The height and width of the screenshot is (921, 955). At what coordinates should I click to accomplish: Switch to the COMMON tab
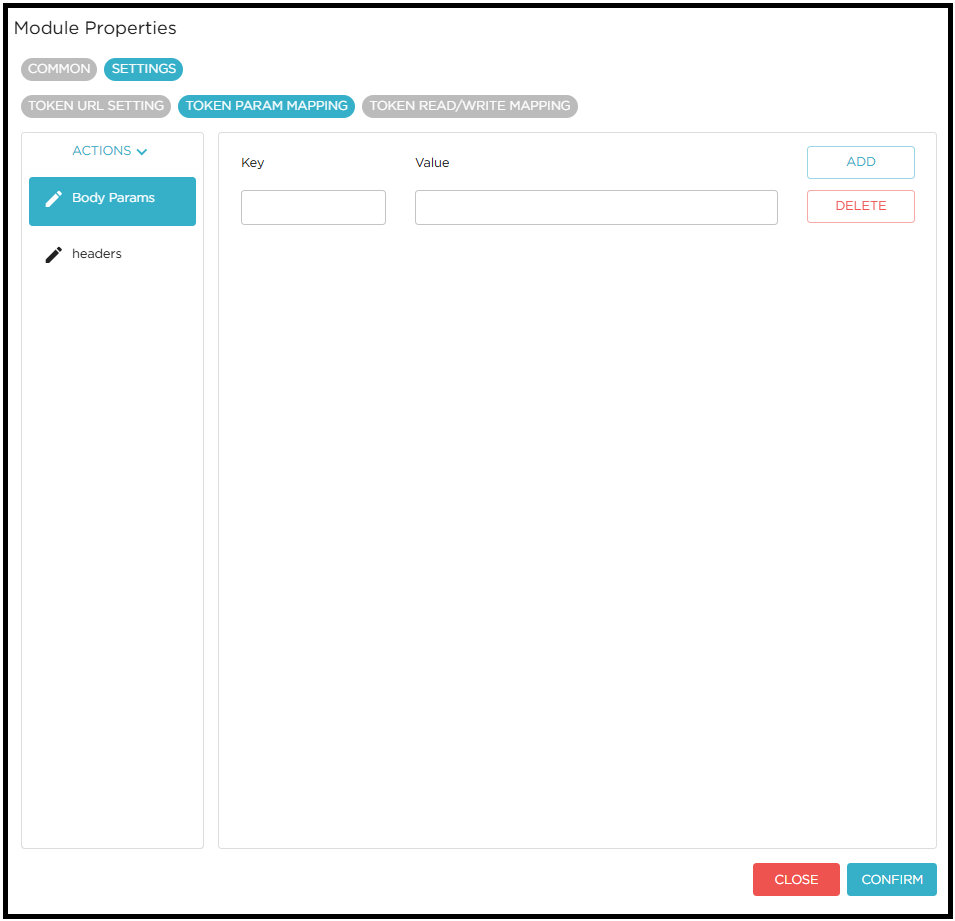[59, 69]
